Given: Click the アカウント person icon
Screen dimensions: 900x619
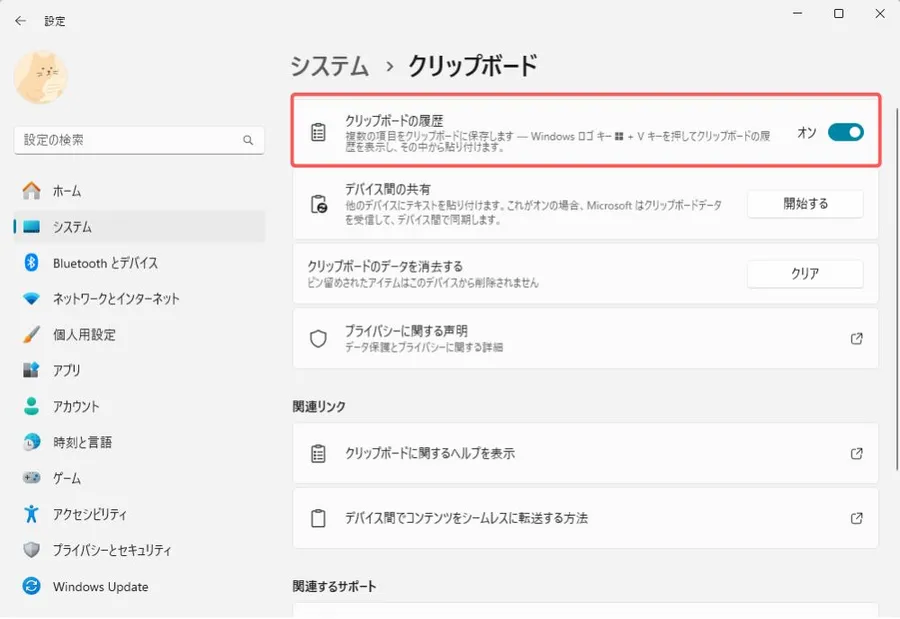Looking at the screenshot, I should click(32, 406).
